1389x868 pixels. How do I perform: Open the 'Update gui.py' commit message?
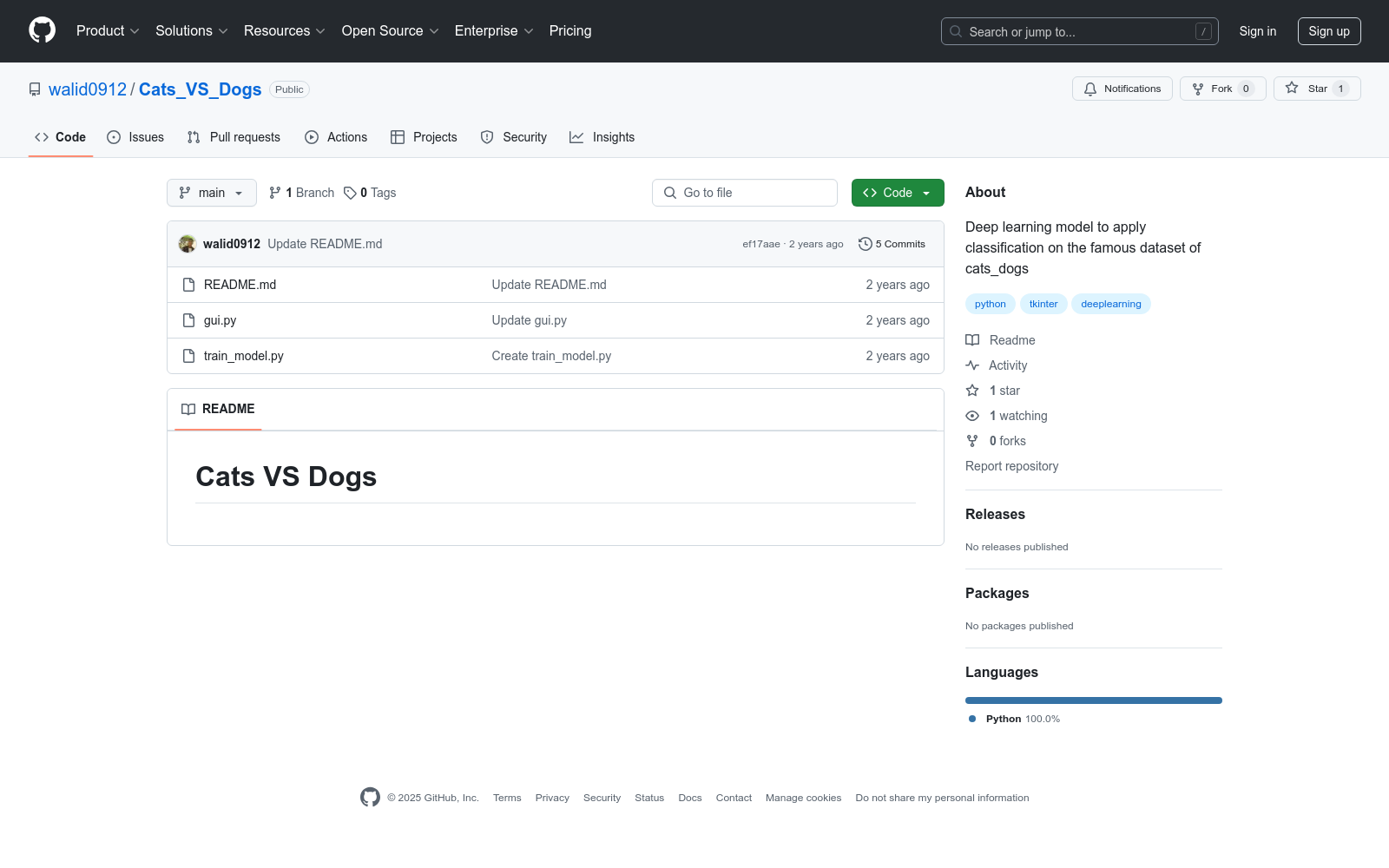tap(530, 320)
